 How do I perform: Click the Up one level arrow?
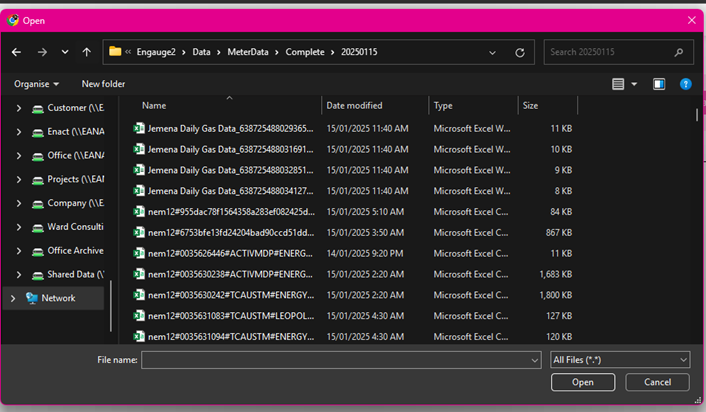(87, 52)
